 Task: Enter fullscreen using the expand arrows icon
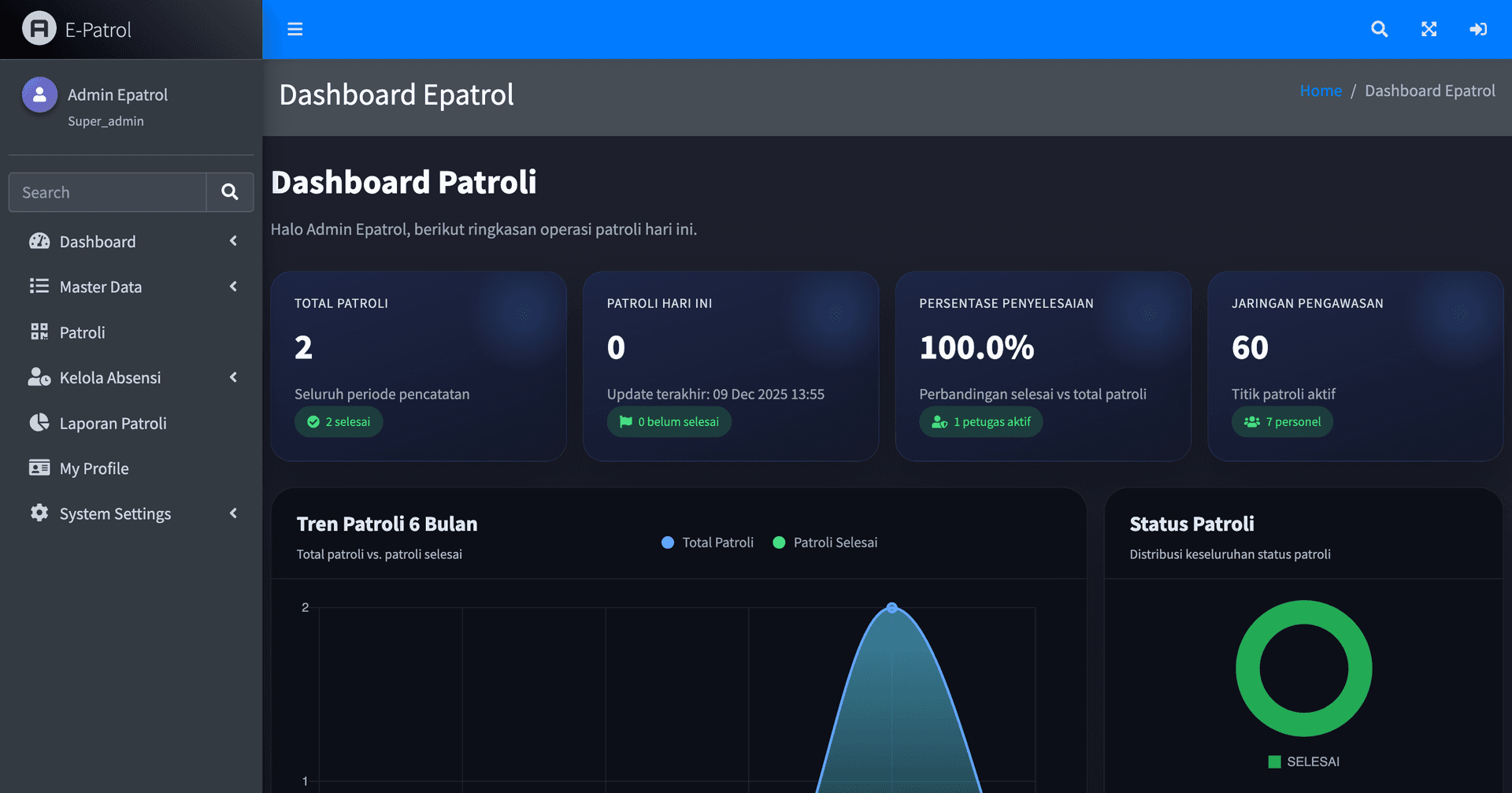point(1429,29)
